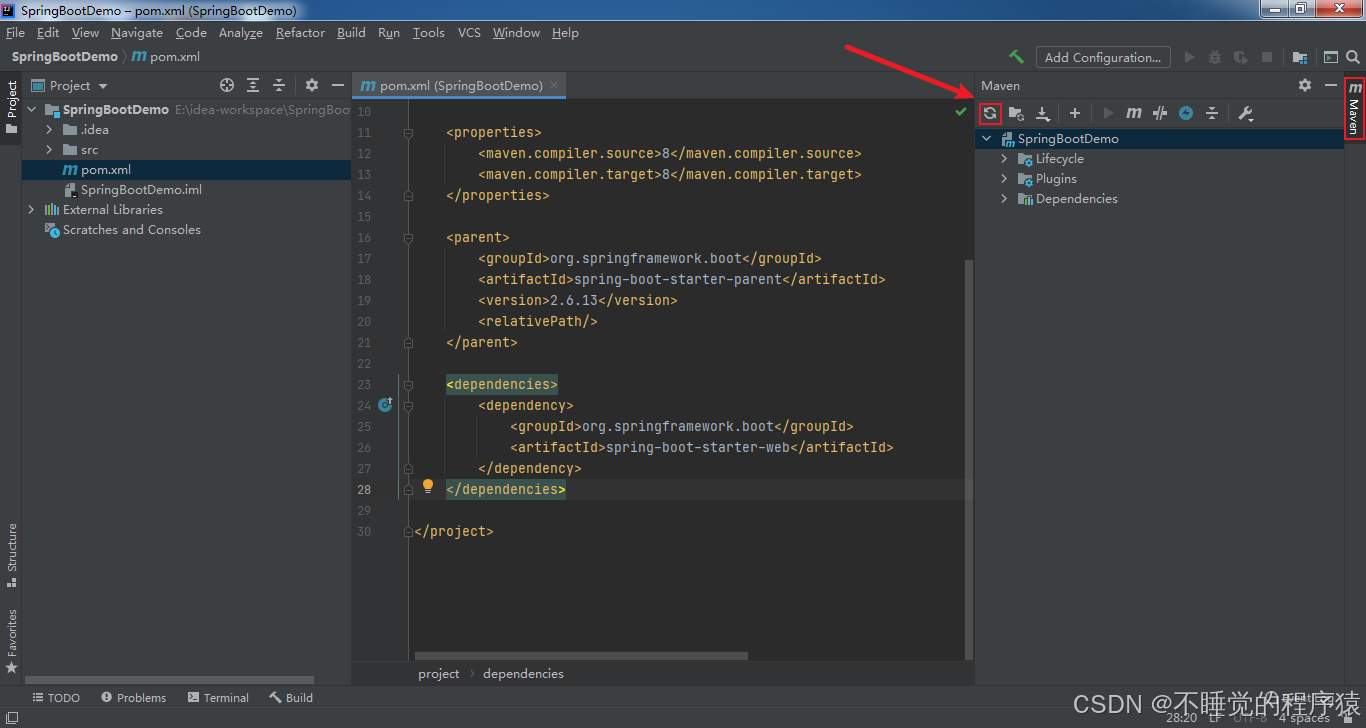
Task: Click Run Anything icon
Action: 1331,57
